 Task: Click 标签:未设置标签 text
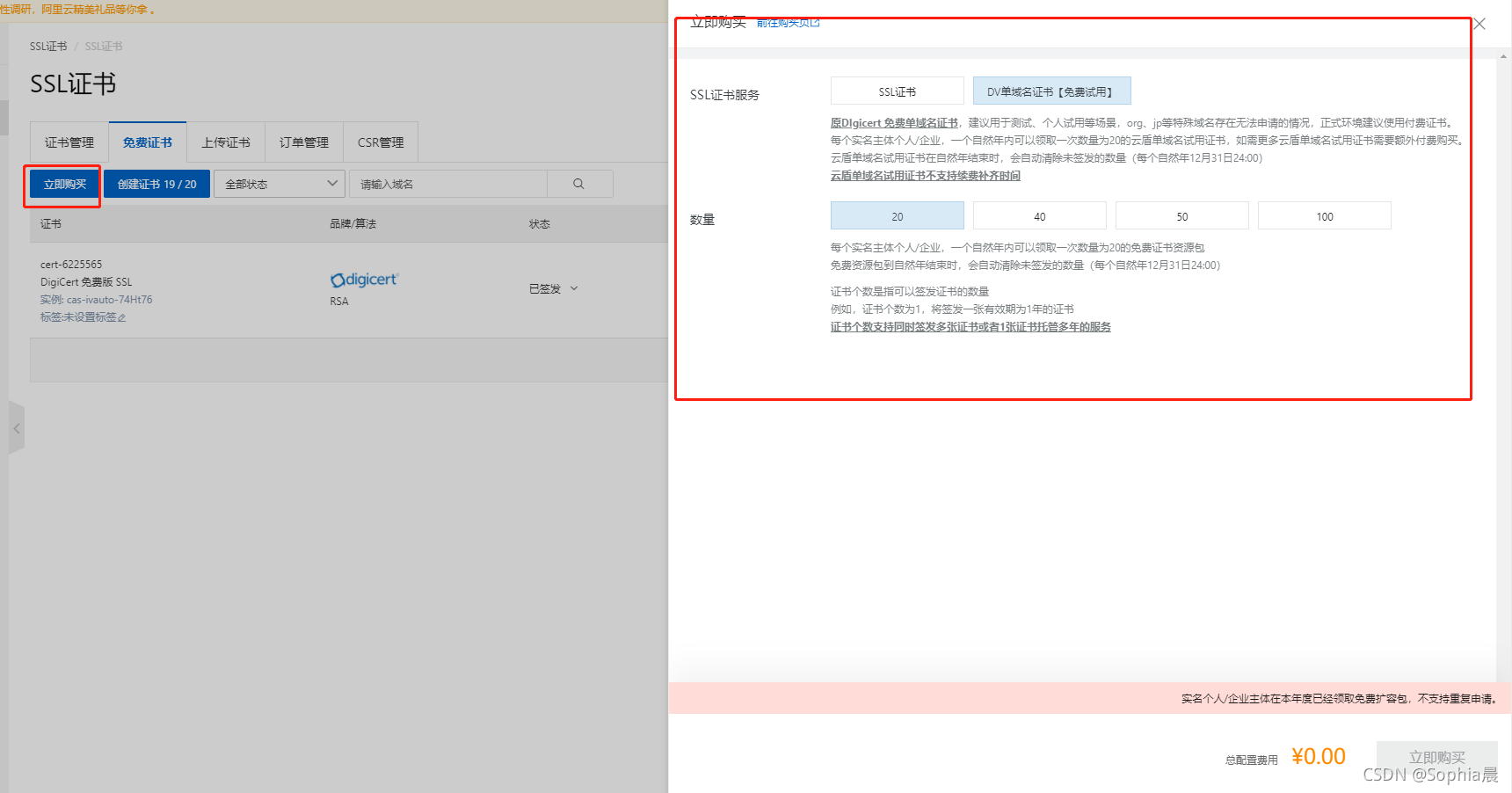[77, 317]
